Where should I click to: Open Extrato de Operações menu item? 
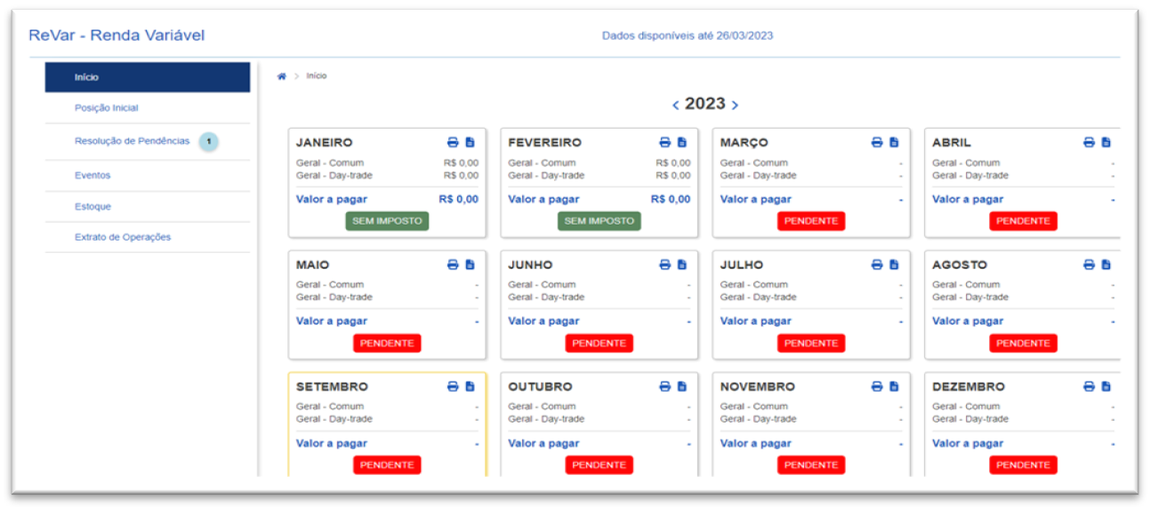click(x=147, y=237)
